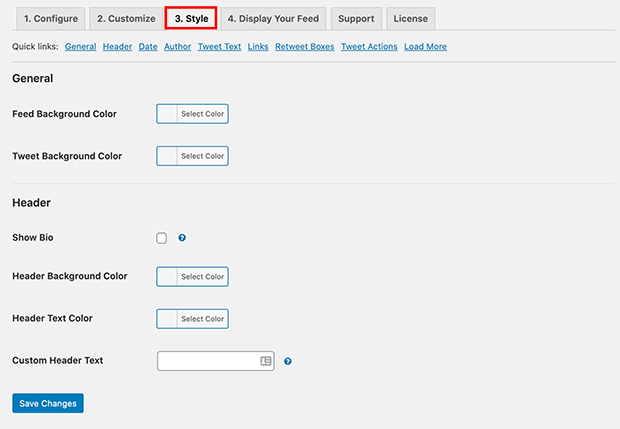620x429 pixels.
Task: Open Feed Background Color picker
Action: click(193, 114)
